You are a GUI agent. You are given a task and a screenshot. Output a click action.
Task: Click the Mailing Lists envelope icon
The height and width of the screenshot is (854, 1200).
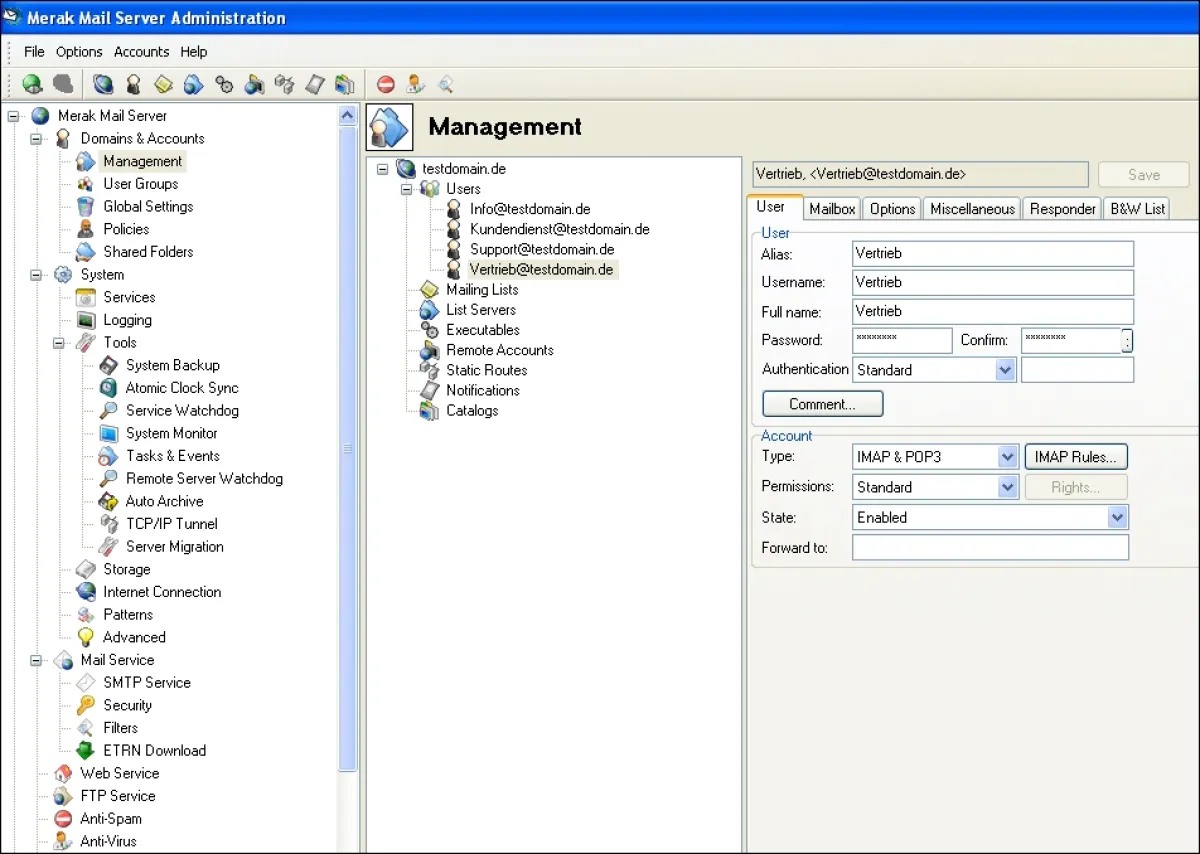pos(430,290)
